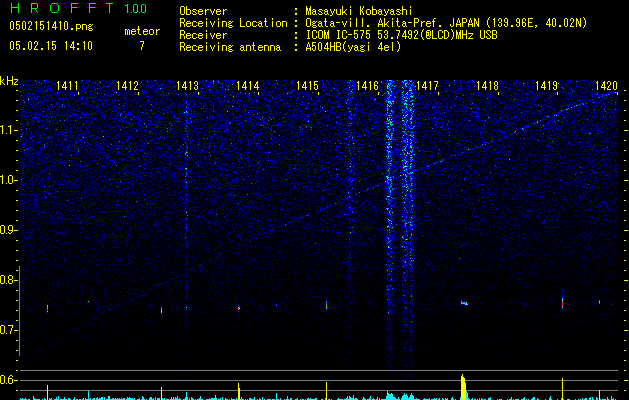This screenshot has width=629, height=400.
Task: Select the ICOM IC-575 receiver description
Action: click(x=401, y=35)
